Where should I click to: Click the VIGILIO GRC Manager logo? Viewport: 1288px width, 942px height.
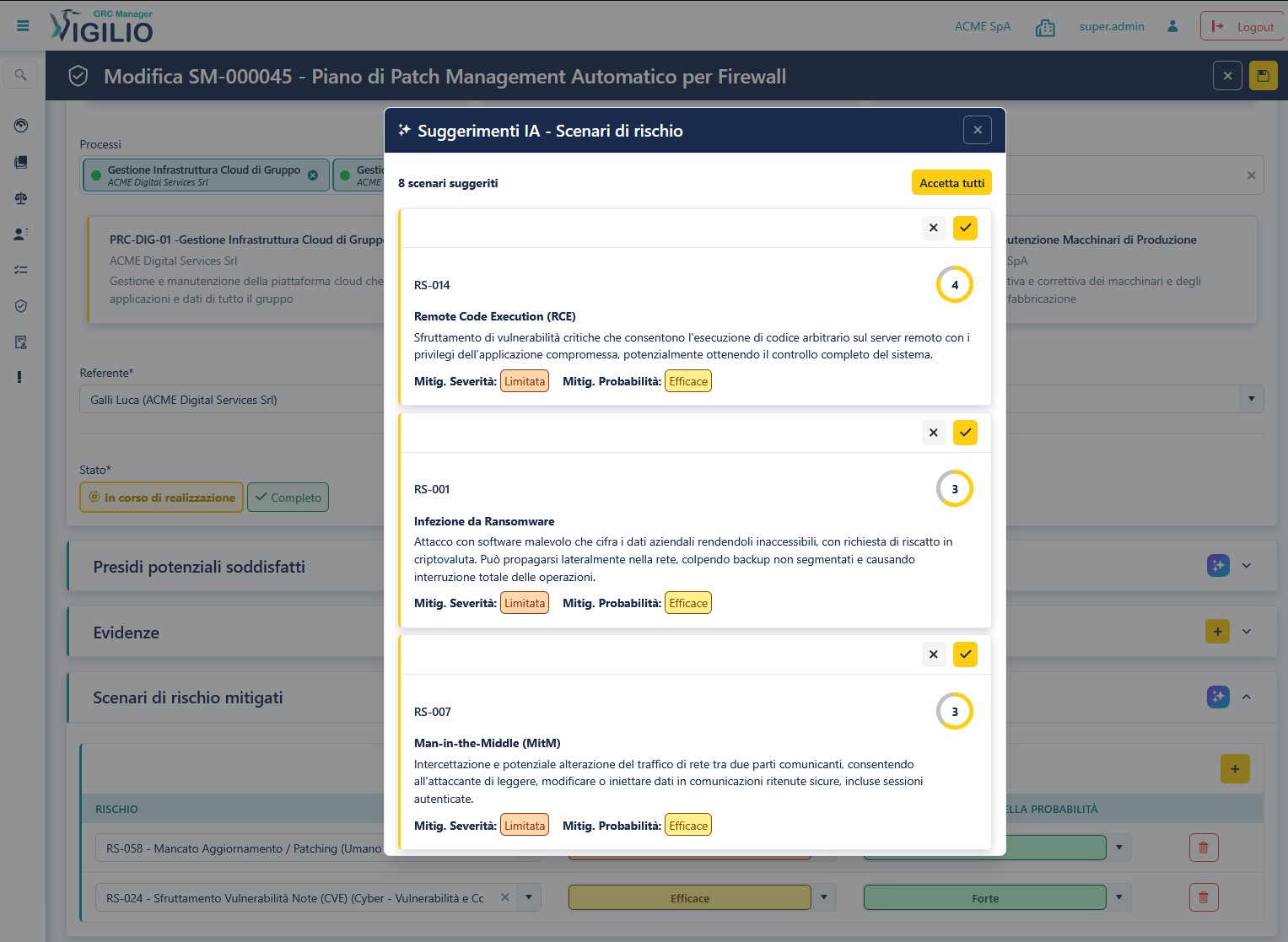click(101, 26)
